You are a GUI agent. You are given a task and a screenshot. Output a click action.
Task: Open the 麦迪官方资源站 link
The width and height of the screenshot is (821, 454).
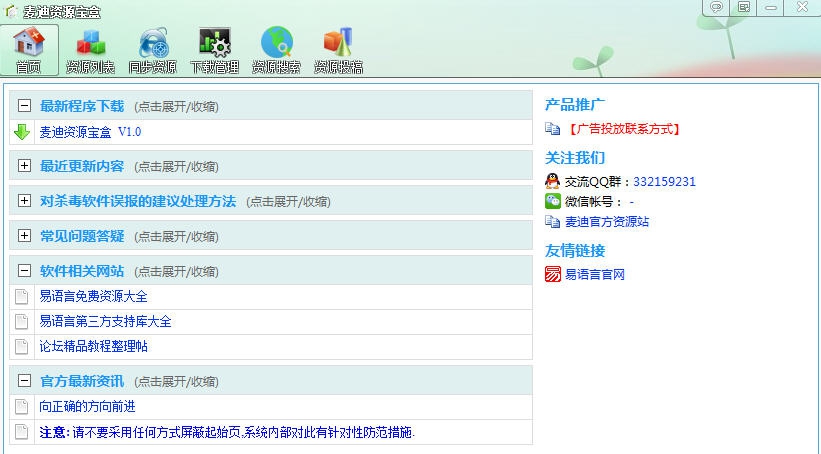[607, 222]
